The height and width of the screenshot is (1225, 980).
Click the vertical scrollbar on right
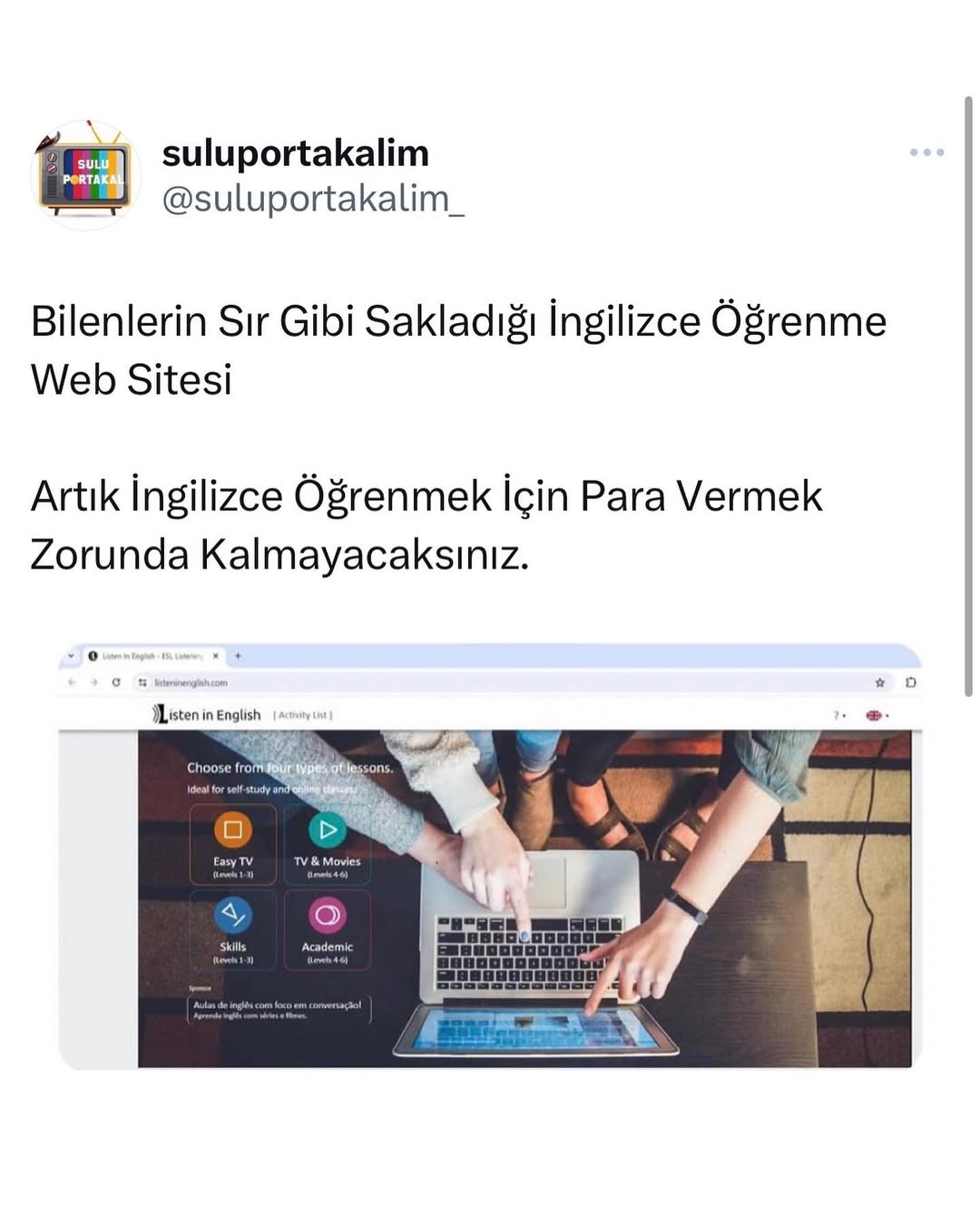pos(968,396)
